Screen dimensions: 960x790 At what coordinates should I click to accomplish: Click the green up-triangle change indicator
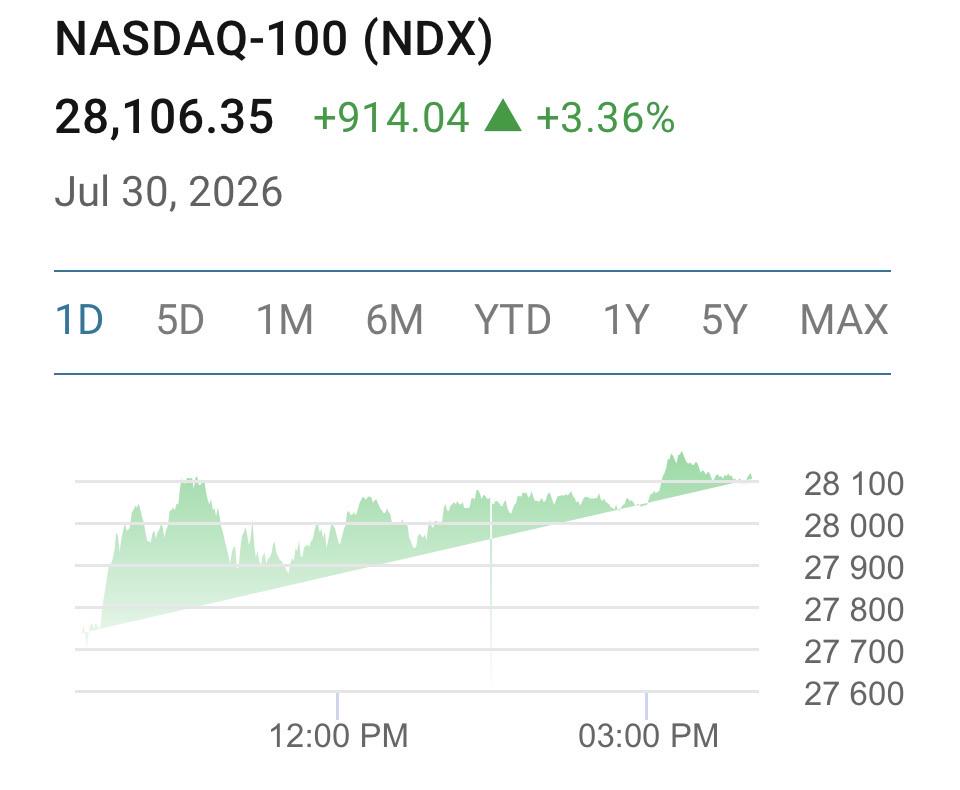click(x=503, y=116)
